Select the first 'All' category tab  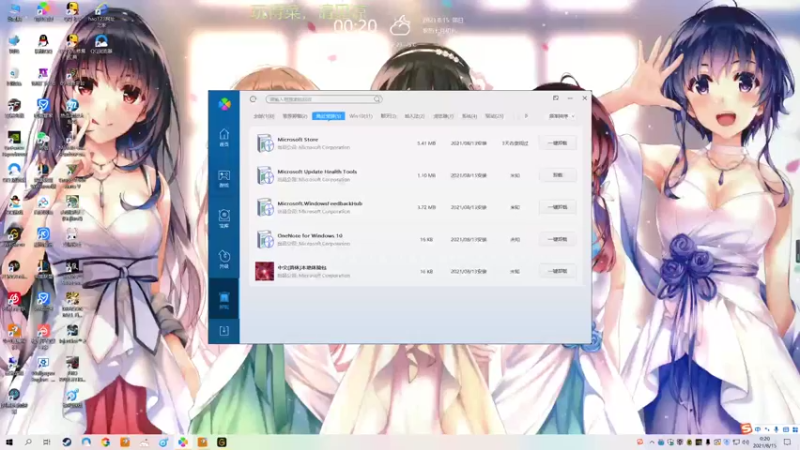tap(264, 116)
